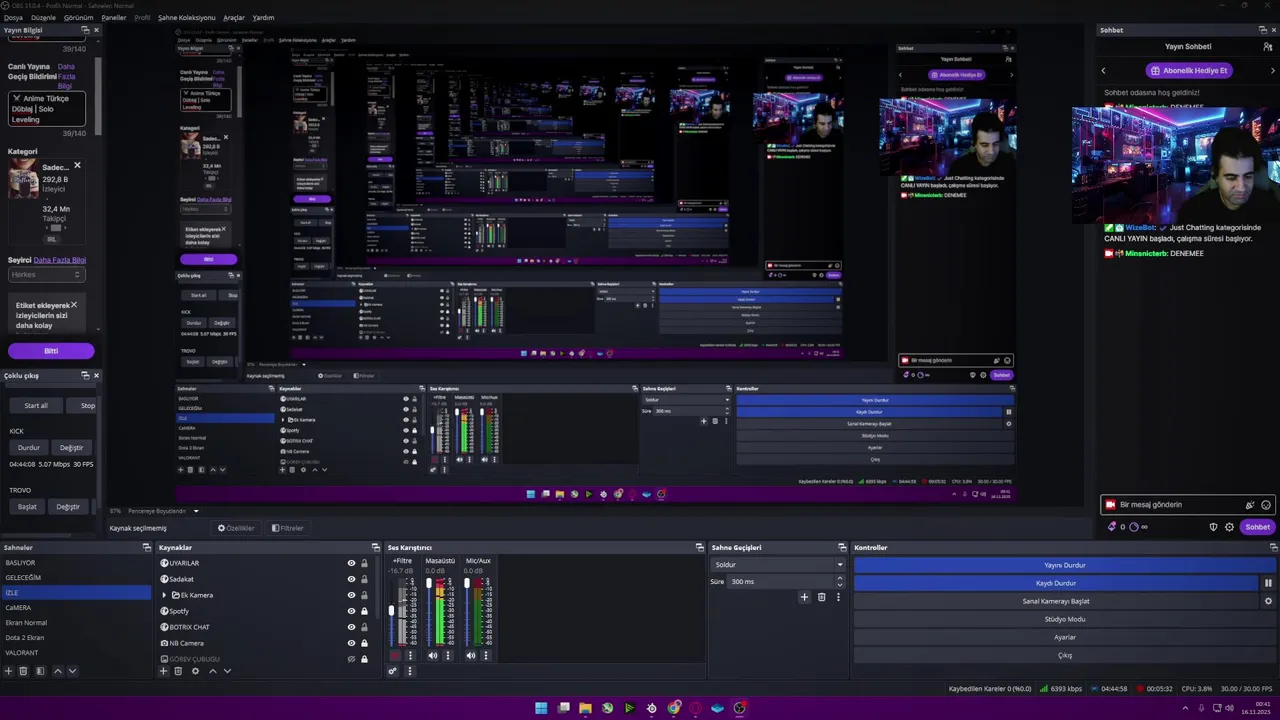Open transition properties three dots
Image resolution: width=1280 pixels, height=720 pixels.
[838, 597]
